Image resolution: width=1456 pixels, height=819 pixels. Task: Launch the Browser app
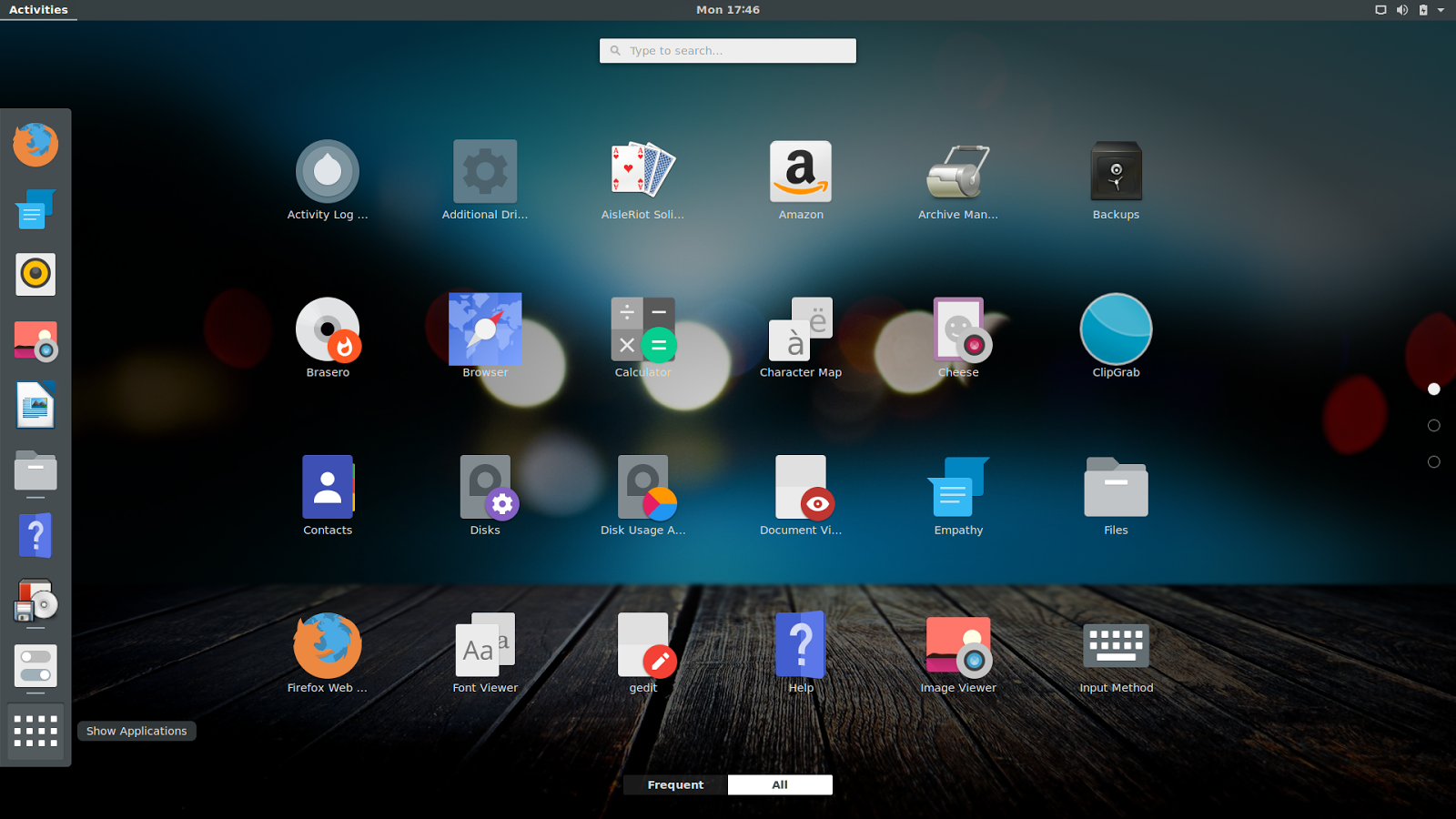(x=485, y=338)
